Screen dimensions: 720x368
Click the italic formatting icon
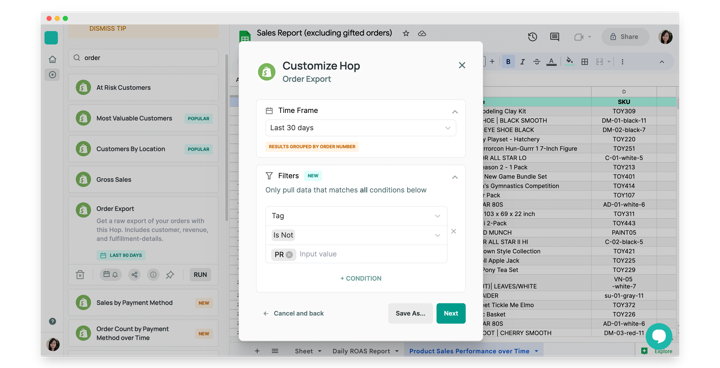click(x=522, y=62)
